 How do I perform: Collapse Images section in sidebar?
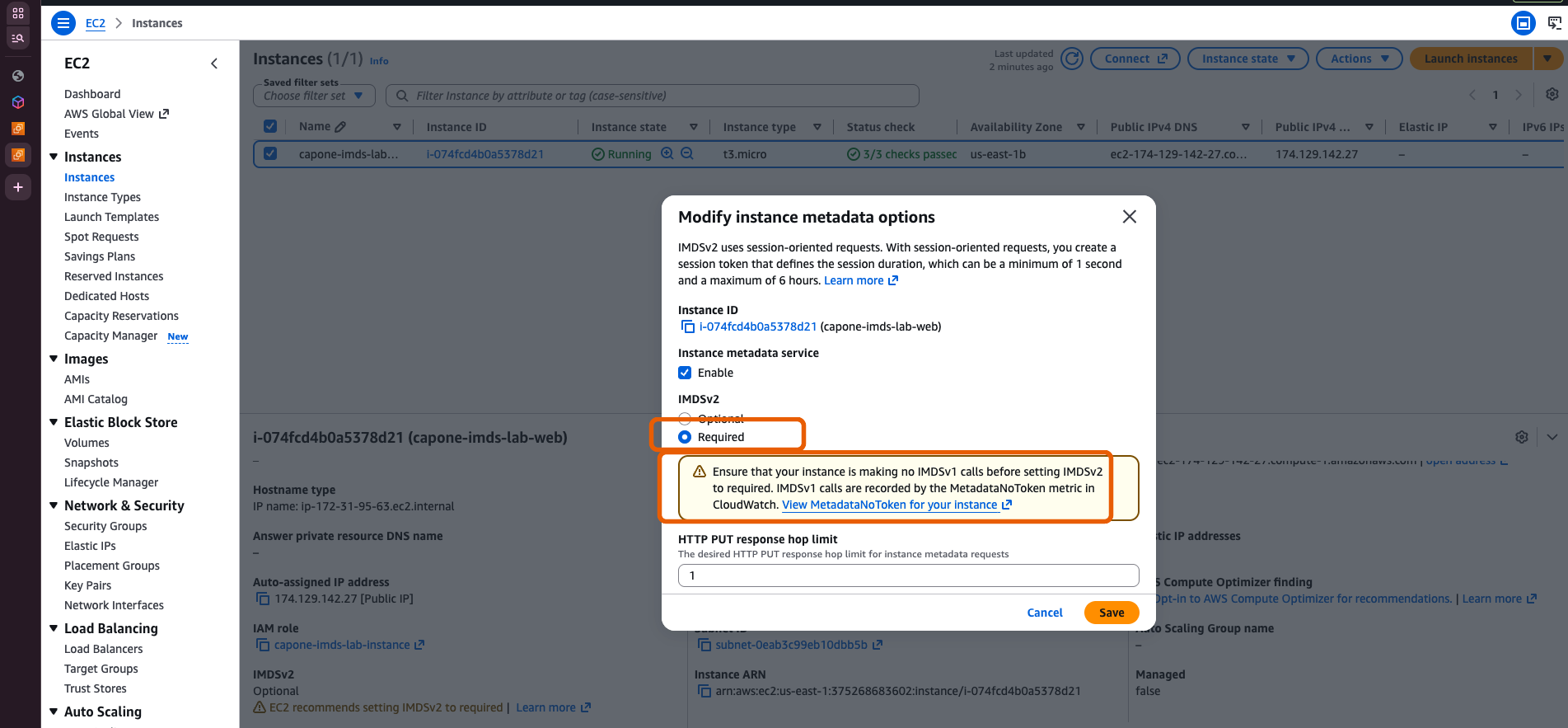(x=54, y=359)
